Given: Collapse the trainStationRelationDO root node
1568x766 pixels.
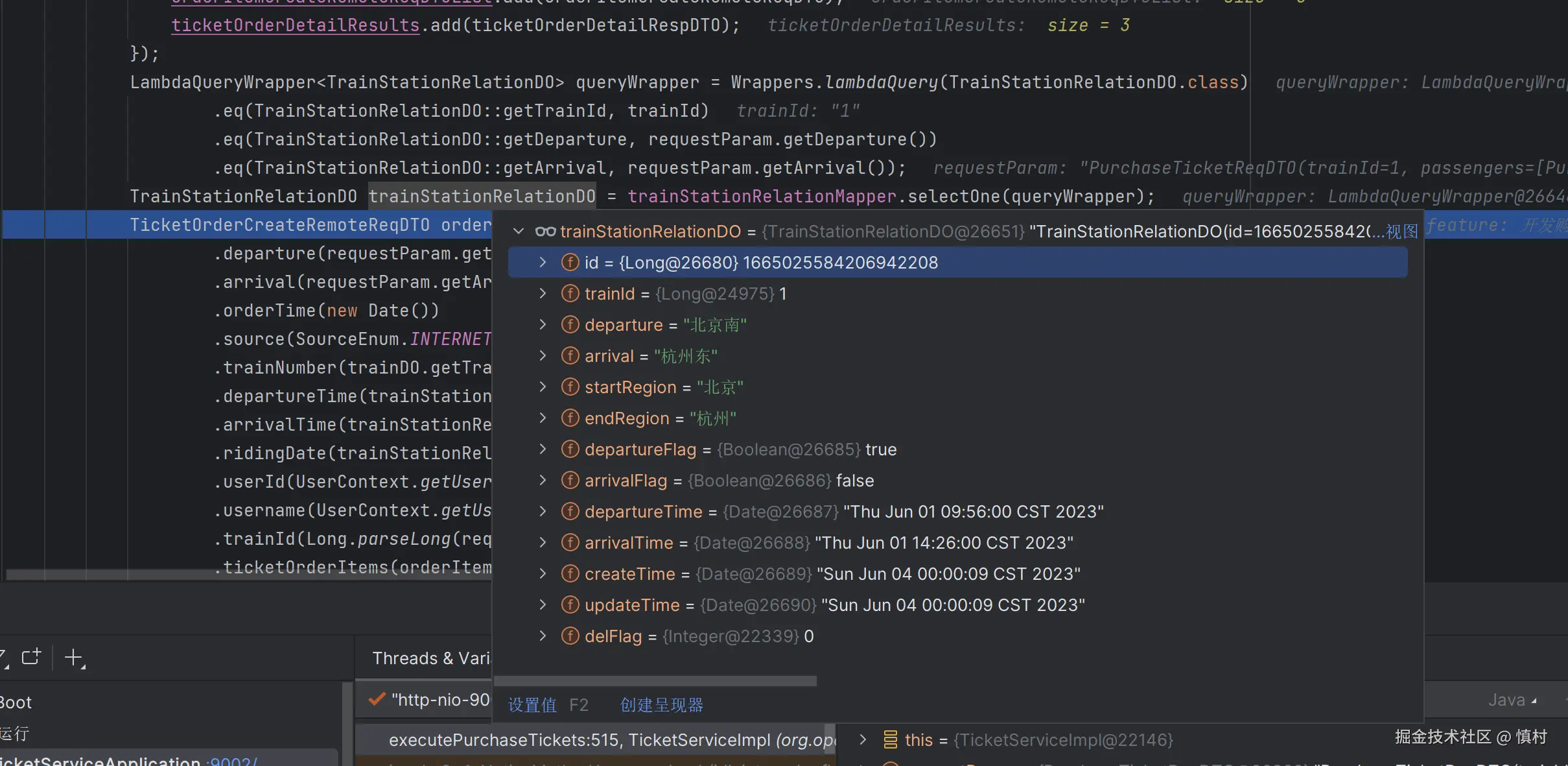Looking at the screenshot, I should point(519,232).
